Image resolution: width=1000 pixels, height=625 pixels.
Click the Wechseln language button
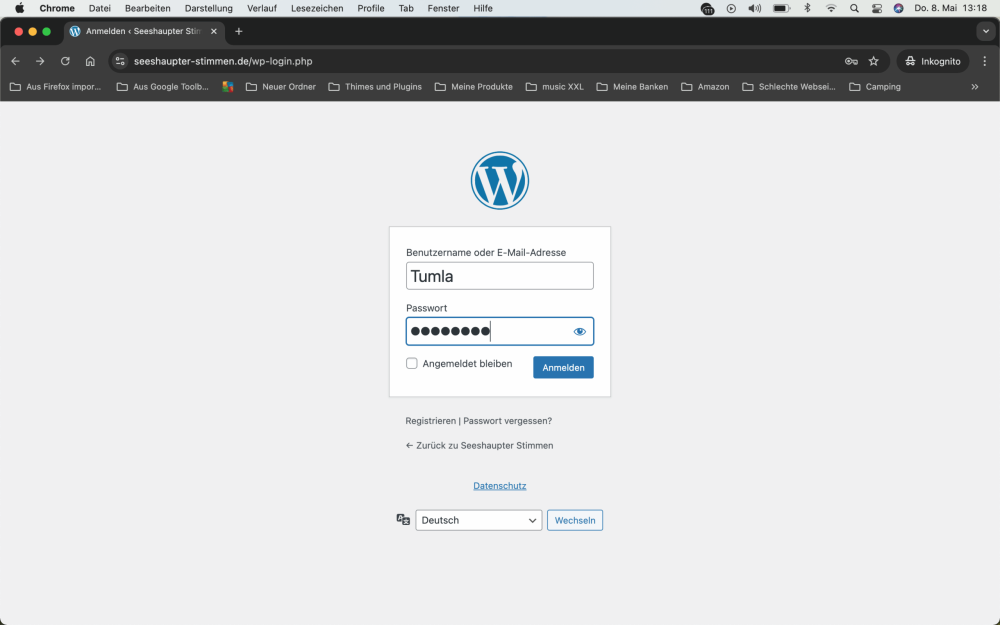(x=575, y=520)
